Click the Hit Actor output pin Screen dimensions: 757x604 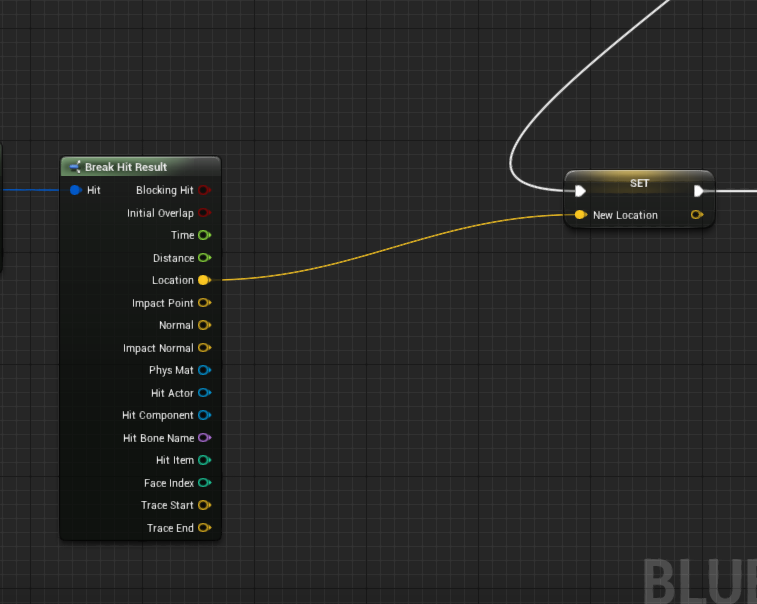pyautogui.click(x=205, y=393)
